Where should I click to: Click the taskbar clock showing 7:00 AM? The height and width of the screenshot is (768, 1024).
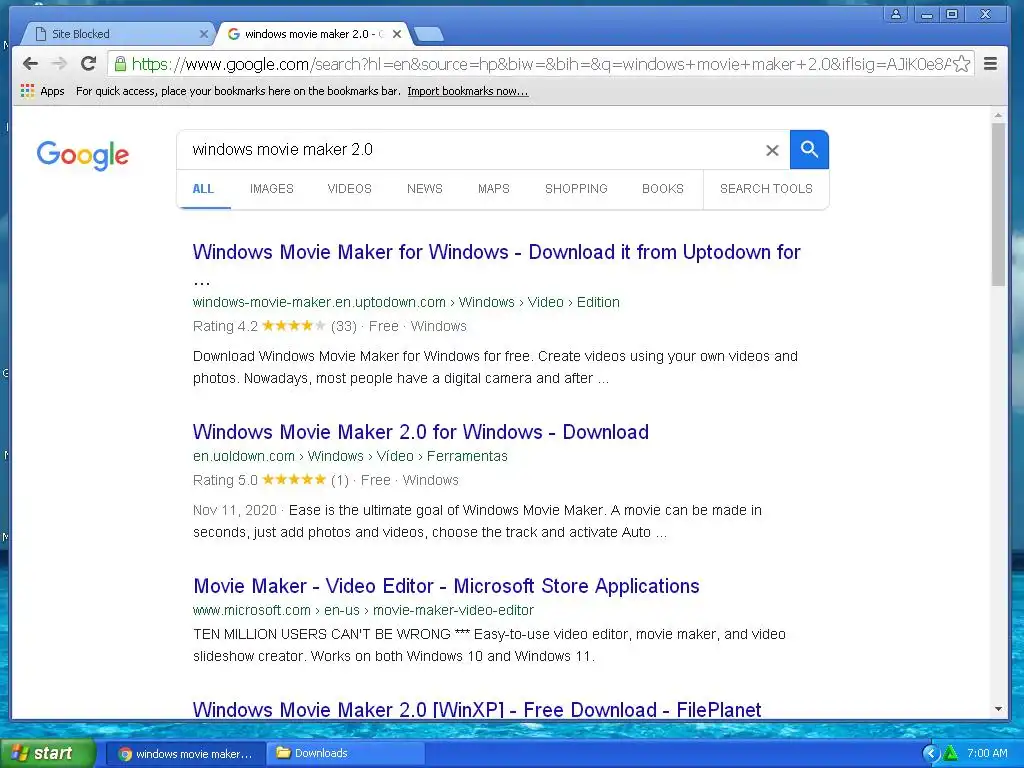tap(987, 754)
